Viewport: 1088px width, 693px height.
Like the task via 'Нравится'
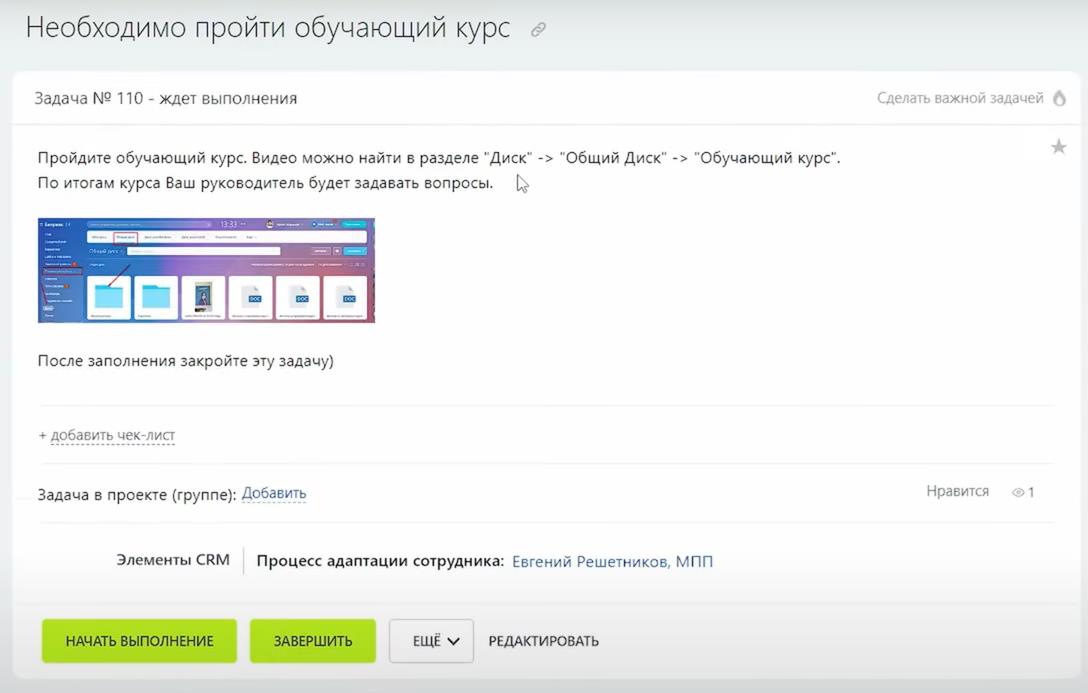(x=957, y=491)
